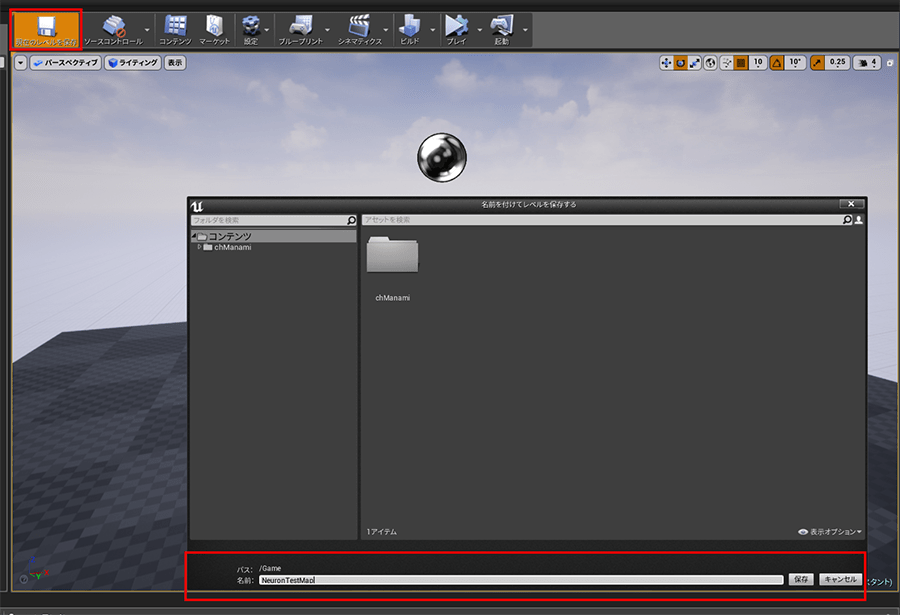Open the grid snap value 10 dropdown

coord(759,63)
